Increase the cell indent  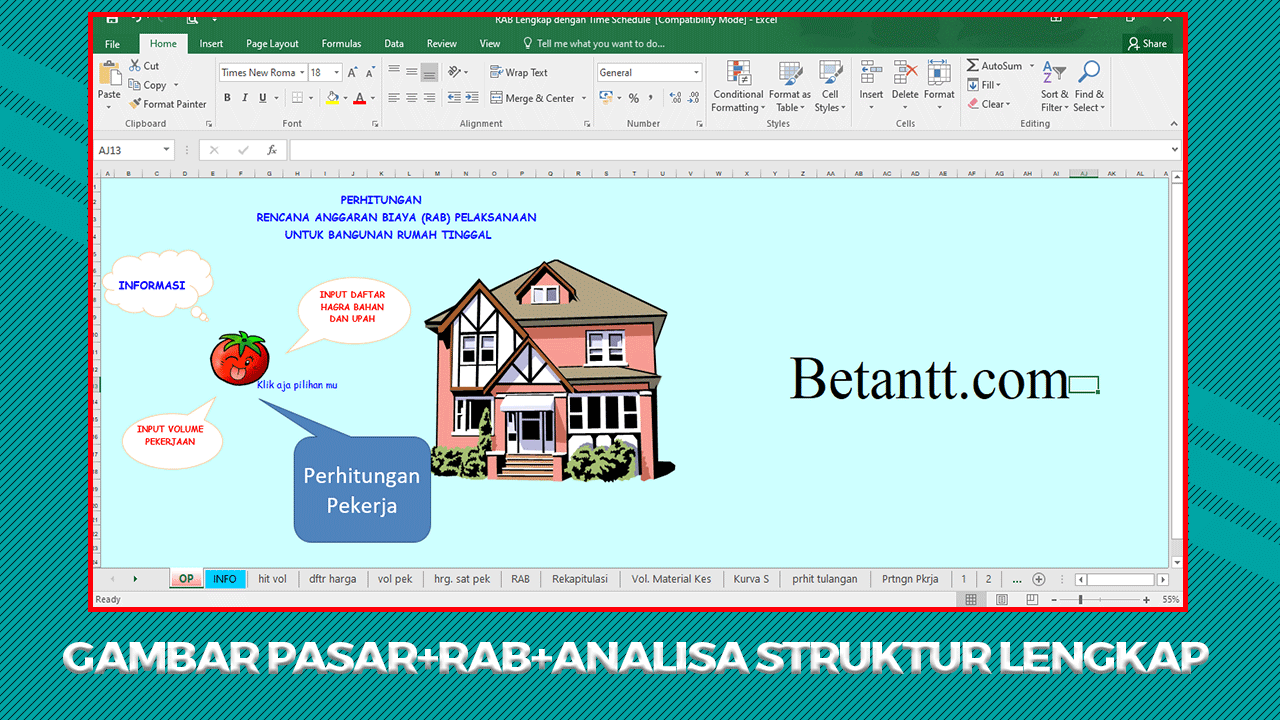click(471, 98)
